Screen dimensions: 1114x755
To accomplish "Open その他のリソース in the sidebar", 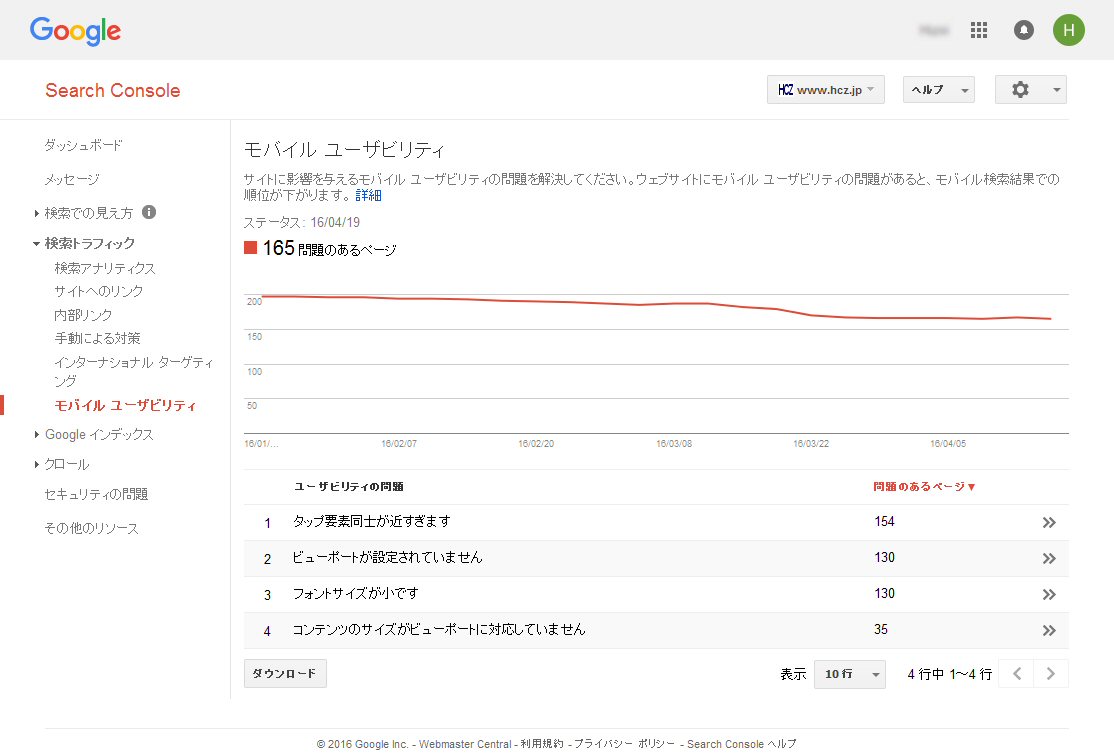I will click(x=91, y=528).
